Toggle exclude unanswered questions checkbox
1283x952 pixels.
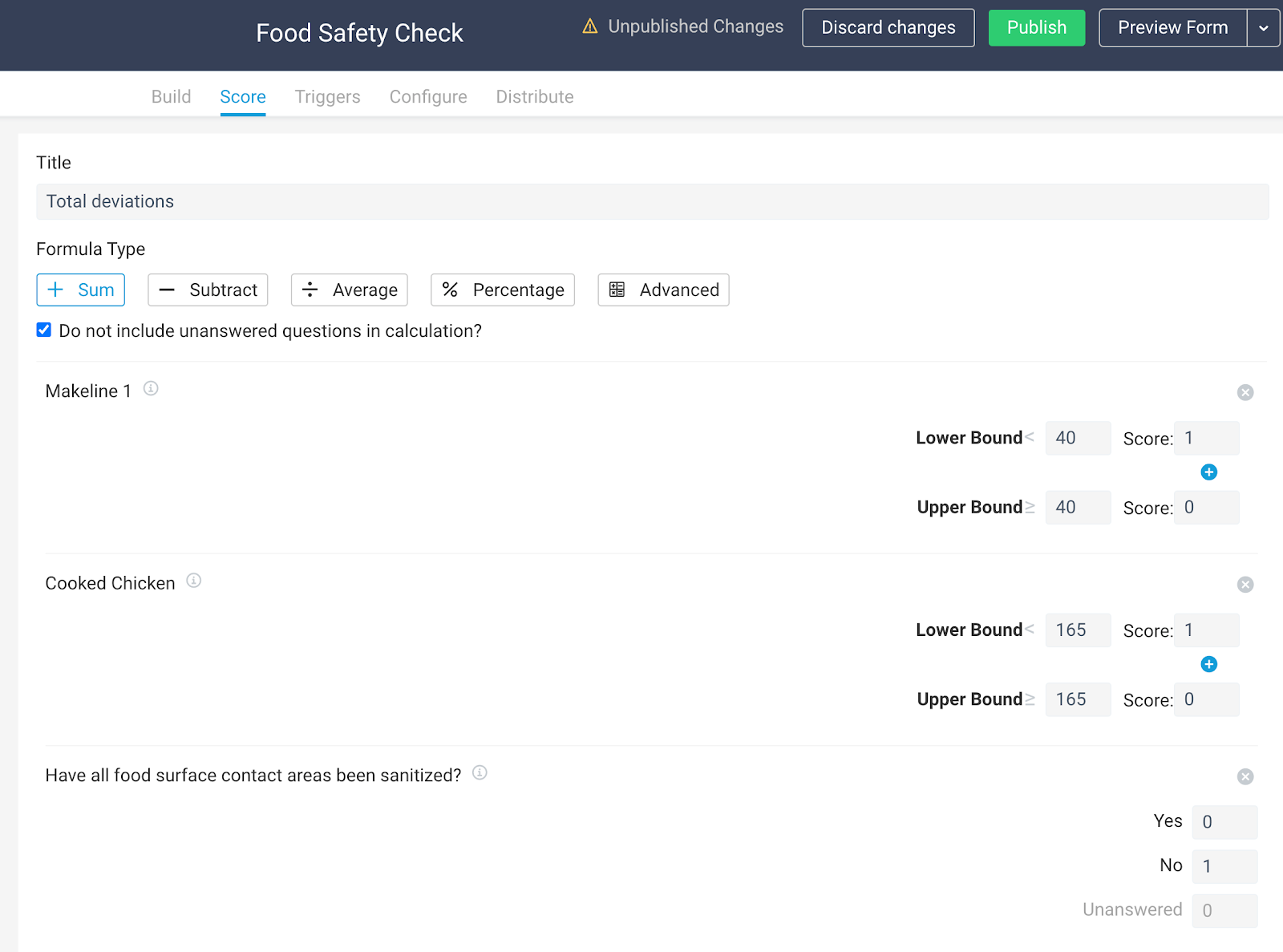[x=44, y=330]
